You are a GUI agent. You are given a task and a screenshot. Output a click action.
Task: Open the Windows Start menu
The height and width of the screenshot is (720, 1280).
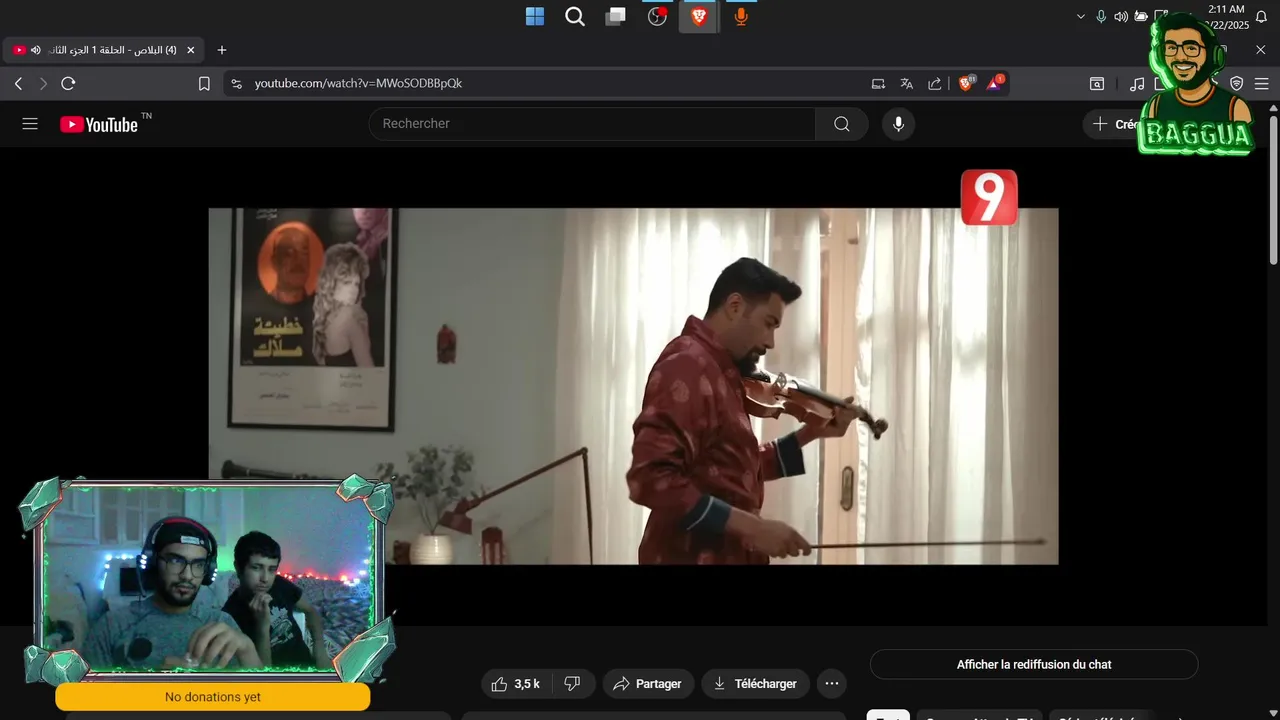(535, 16)
